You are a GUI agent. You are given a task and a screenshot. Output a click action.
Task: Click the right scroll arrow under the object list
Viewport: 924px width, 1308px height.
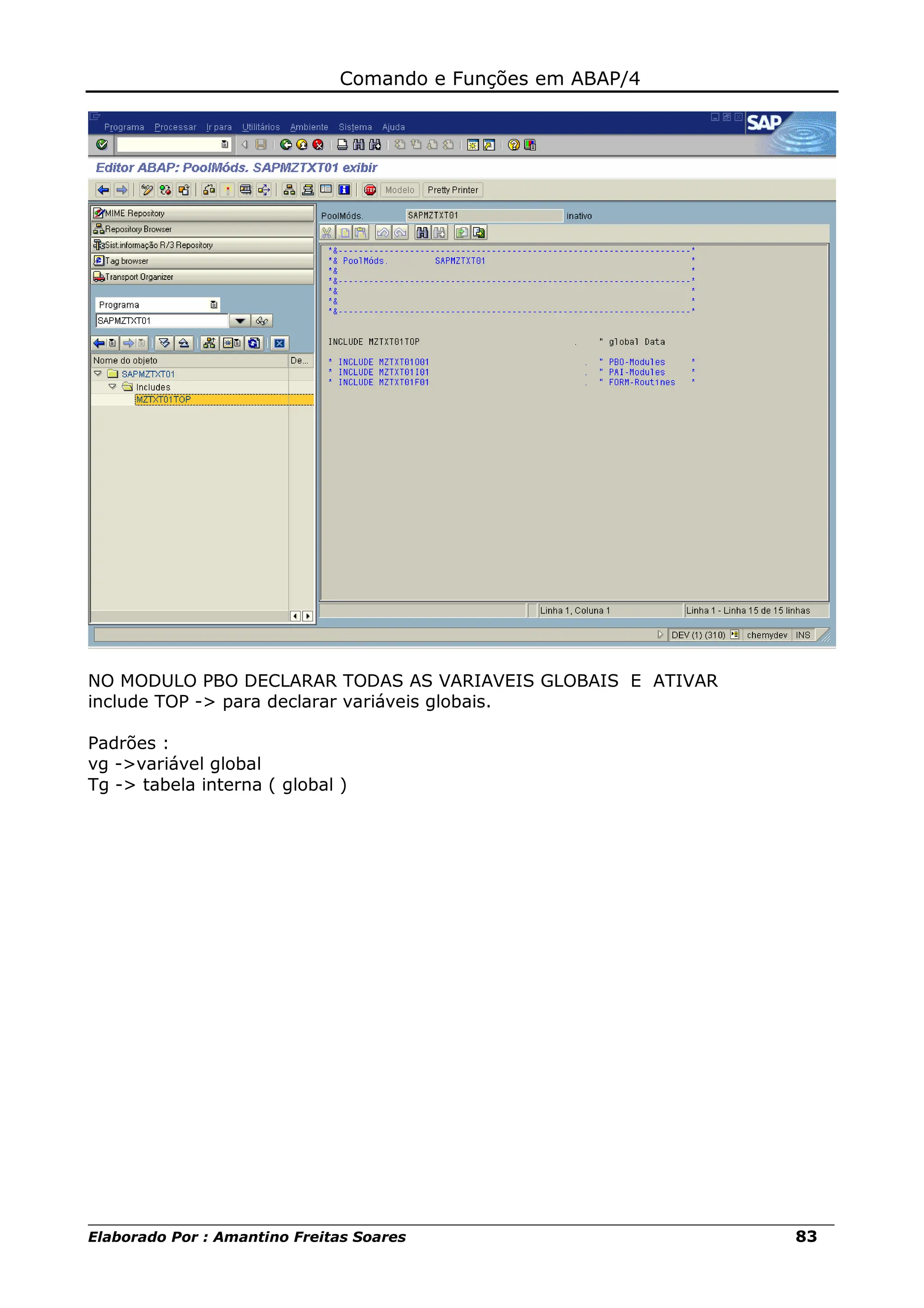point(308,616)
